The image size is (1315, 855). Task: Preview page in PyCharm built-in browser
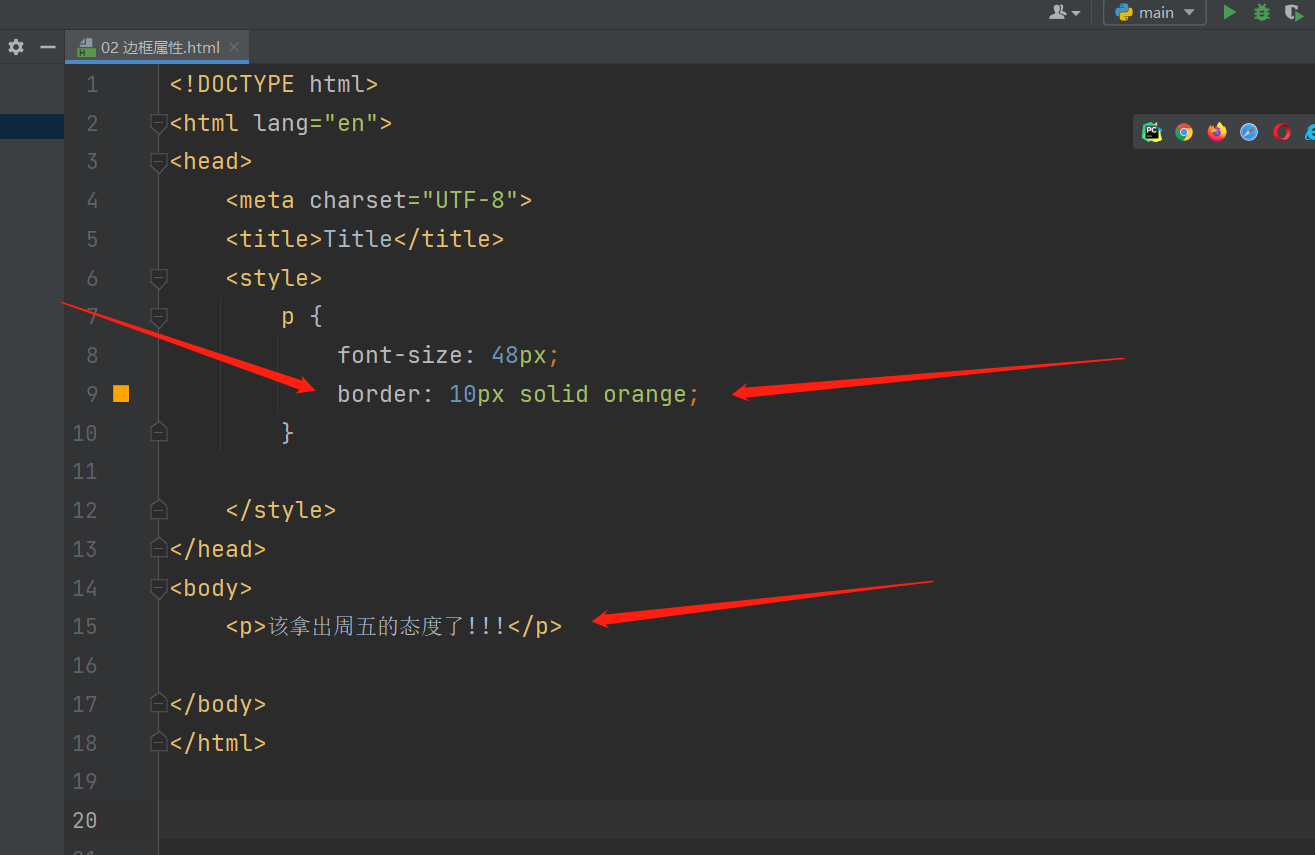(x=1152, y=132)
